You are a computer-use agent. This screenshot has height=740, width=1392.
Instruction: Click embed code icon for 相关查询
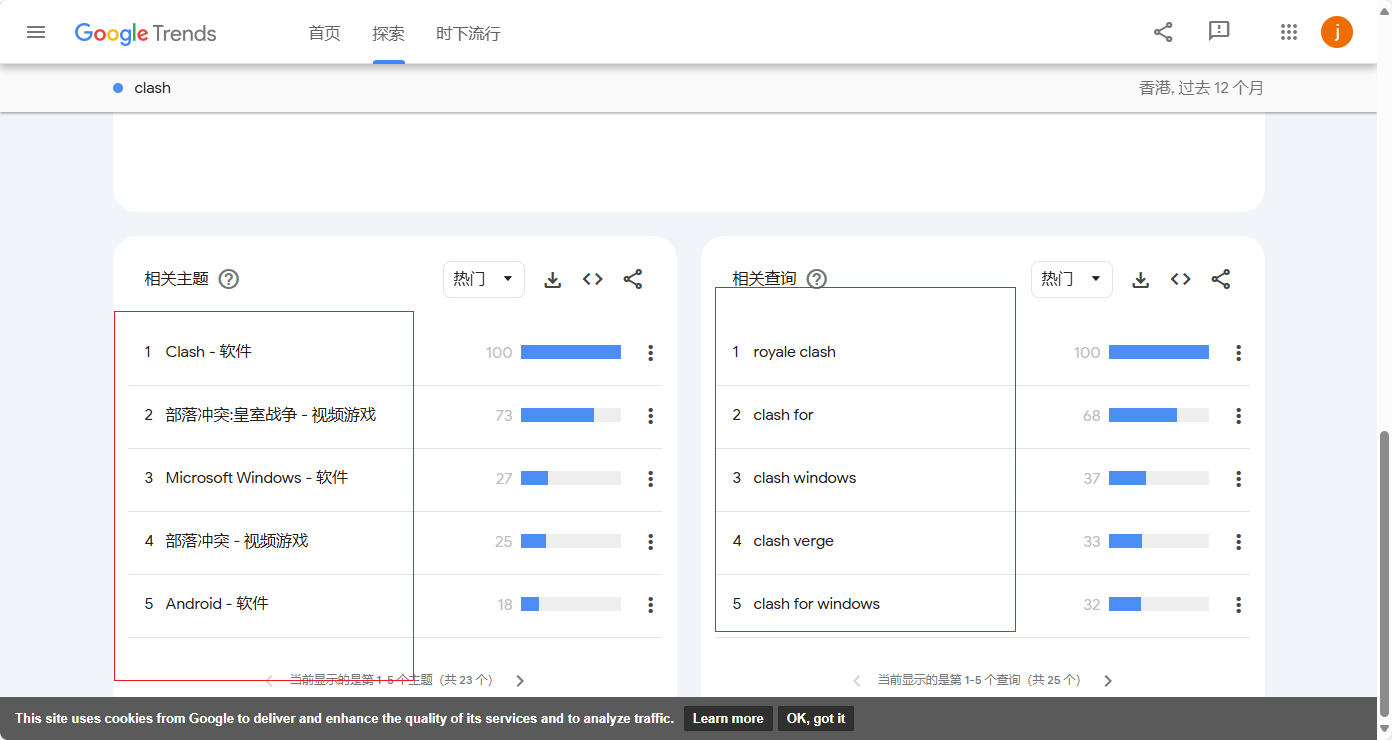[x=1181, y=280]
